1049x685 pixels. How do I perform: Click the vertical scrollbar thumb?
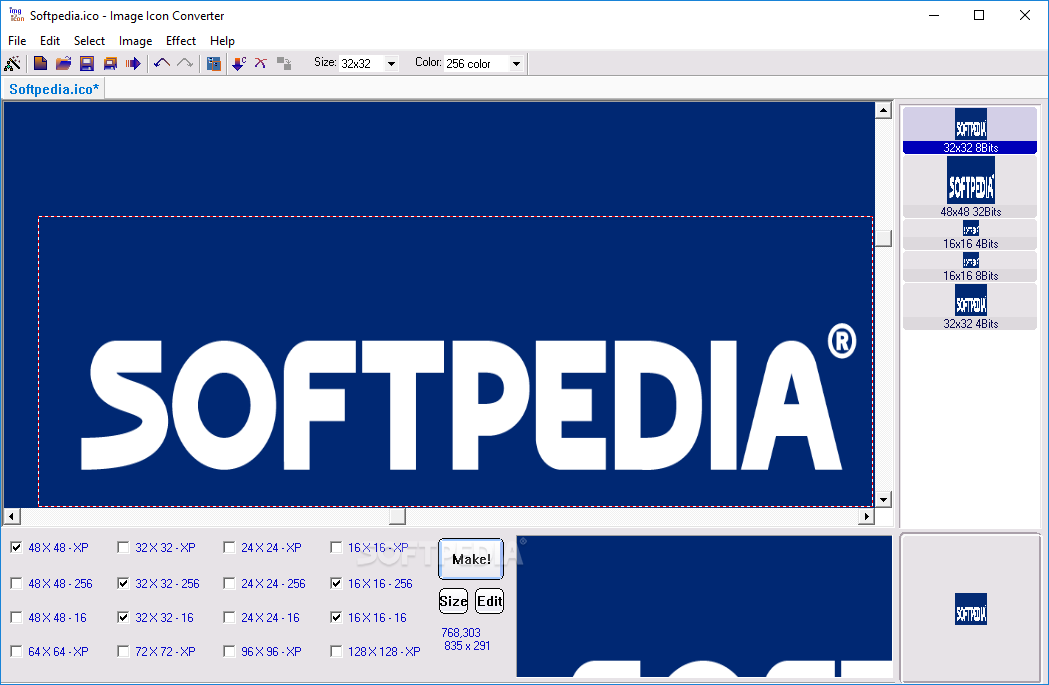click(x=883, y=239)
